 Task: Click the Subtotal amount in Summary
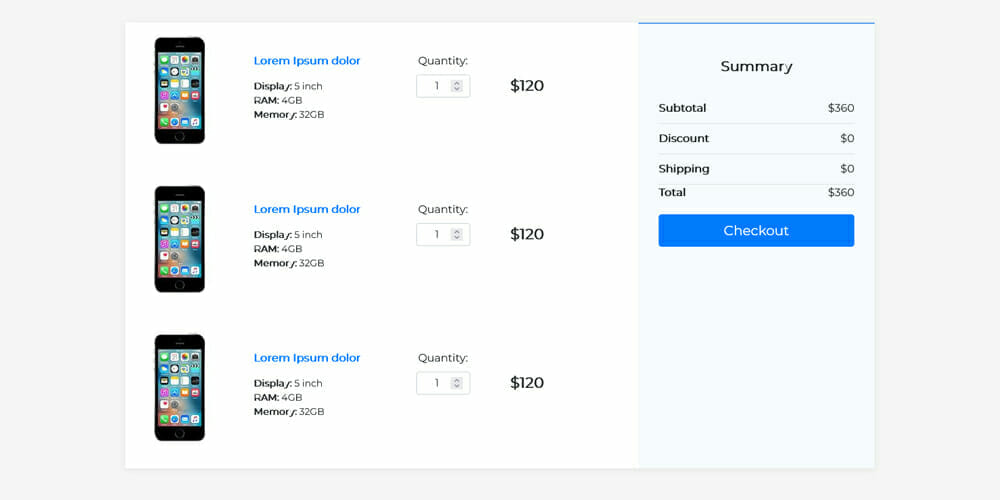point(840,108)
